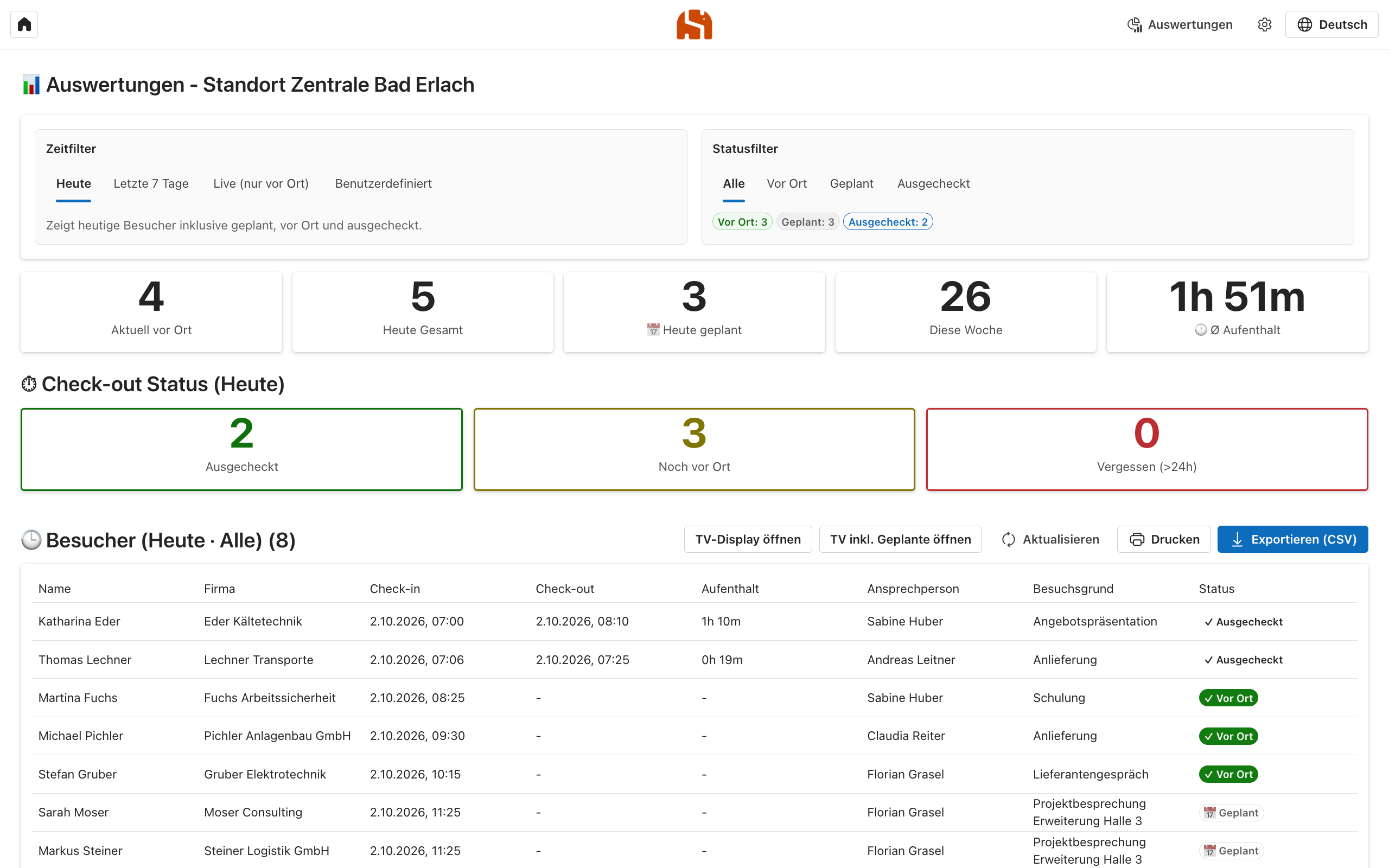Click Claudia Reiter contact cell

908,736
